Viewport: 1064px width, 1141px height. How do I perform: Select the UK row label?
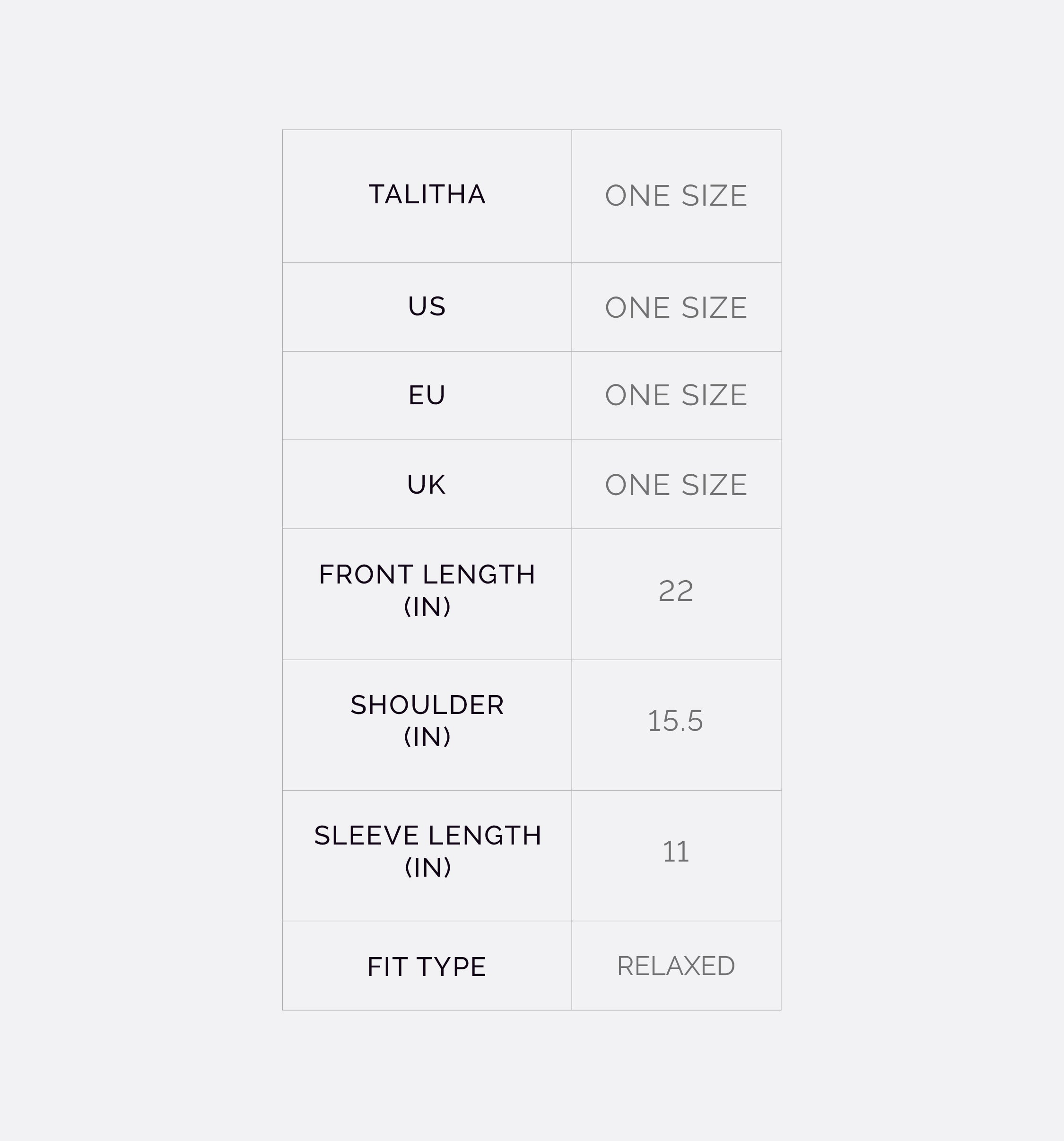click(x=427, y=484)
